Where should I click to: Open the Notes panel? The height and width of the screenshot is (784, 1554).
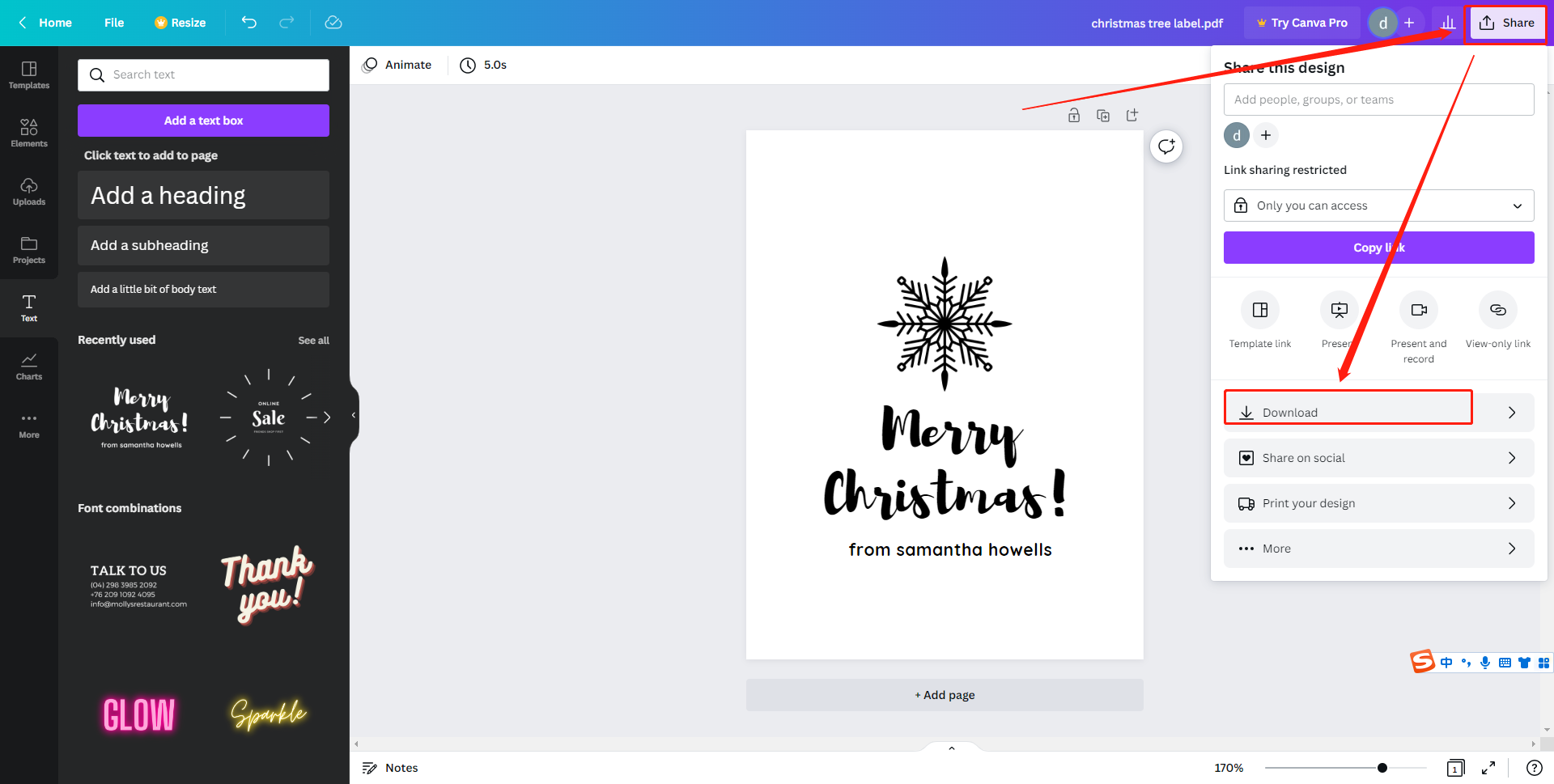pyautogui.click(x=390, y=768)
